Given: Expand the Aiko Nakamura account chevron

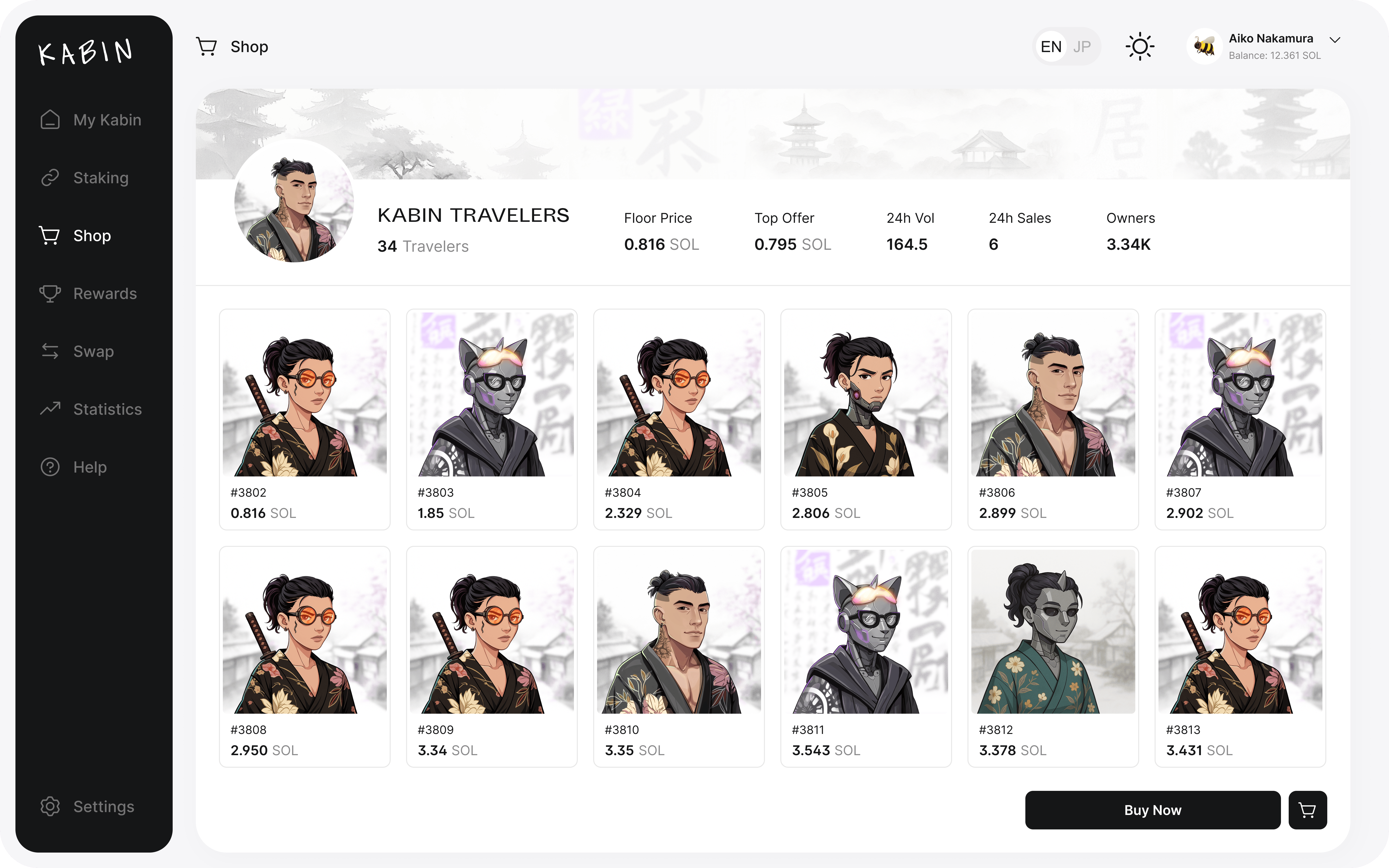Looking at the screenshot, I should point(1335,40).
